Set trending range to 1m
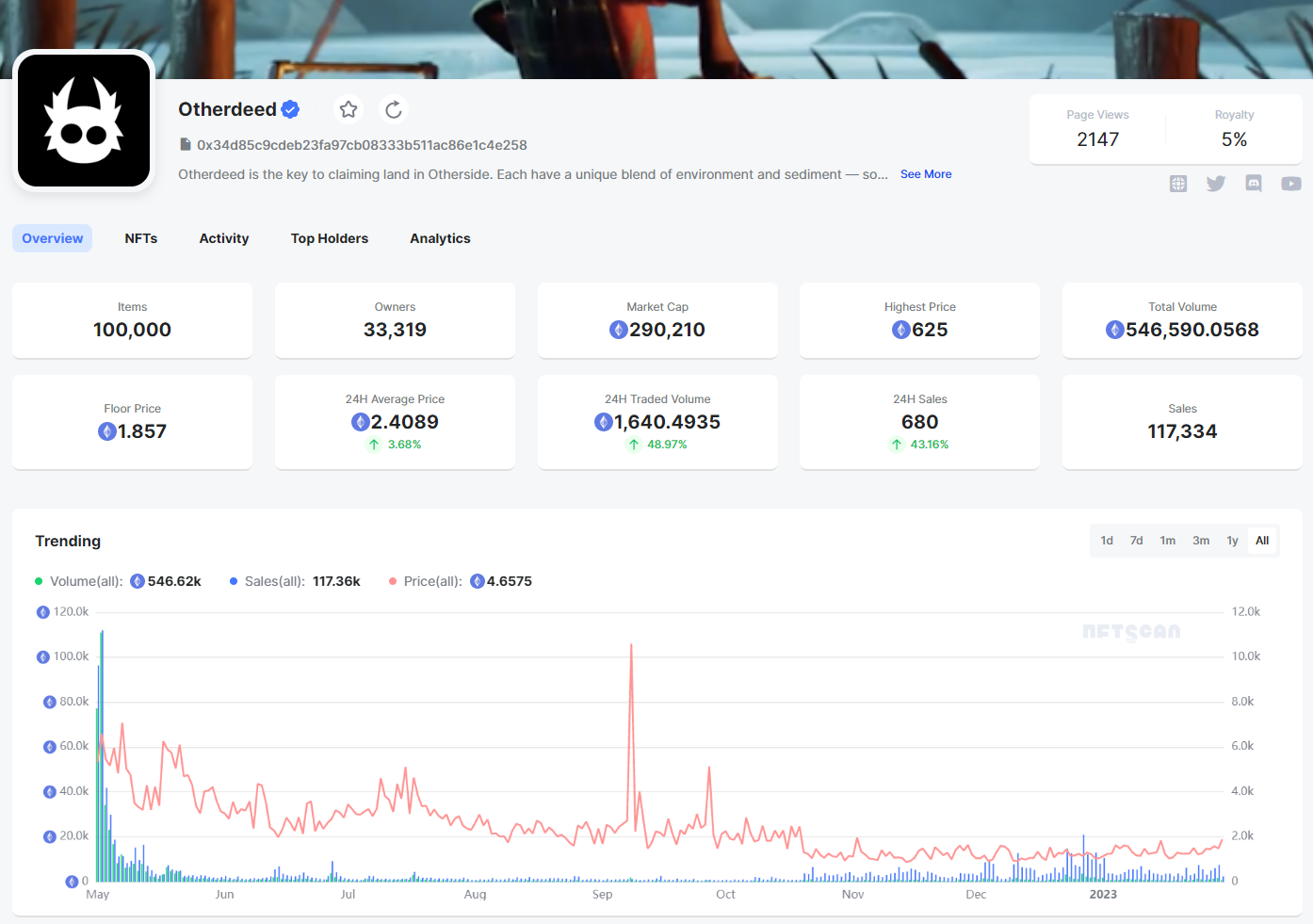This screenshot has height=924, width=1313. [x=1168, y=541]
